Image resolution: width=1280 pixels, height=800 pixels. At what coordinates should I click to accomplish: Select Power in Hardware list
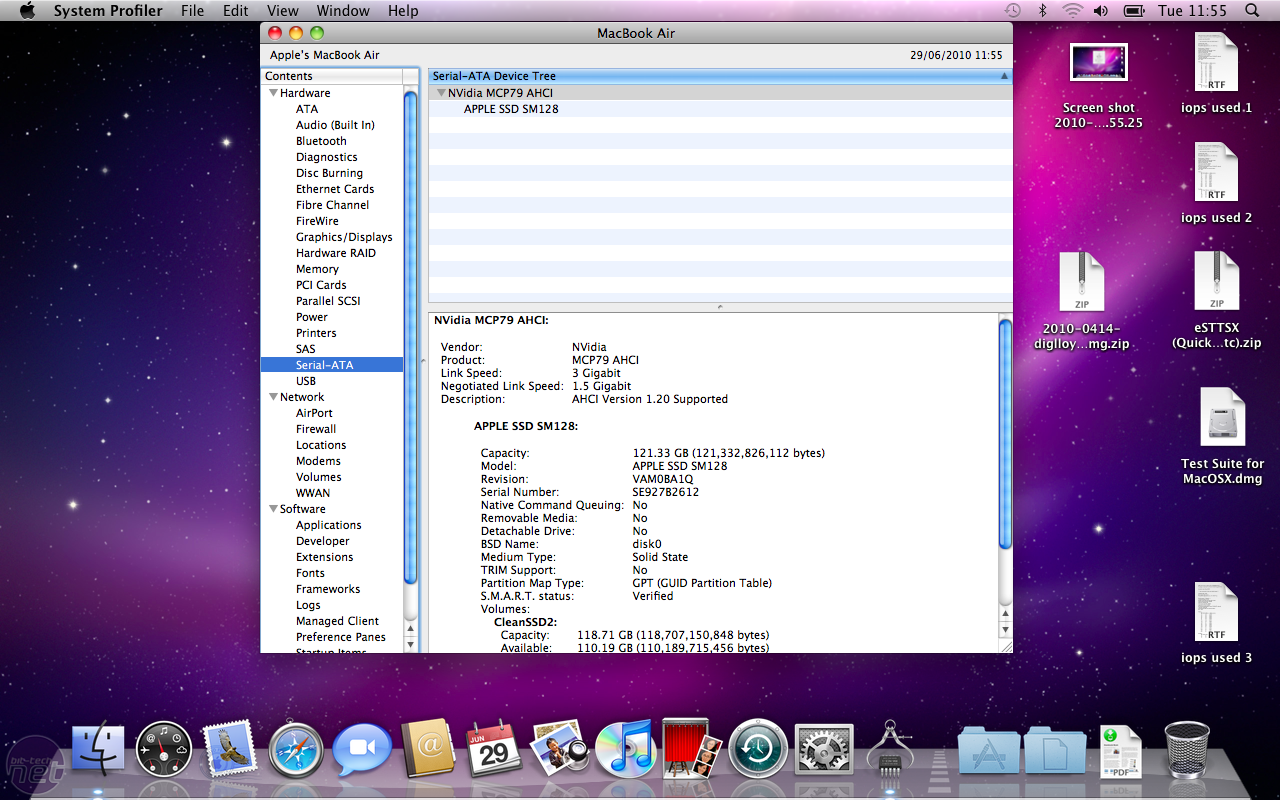click(311, 317)
